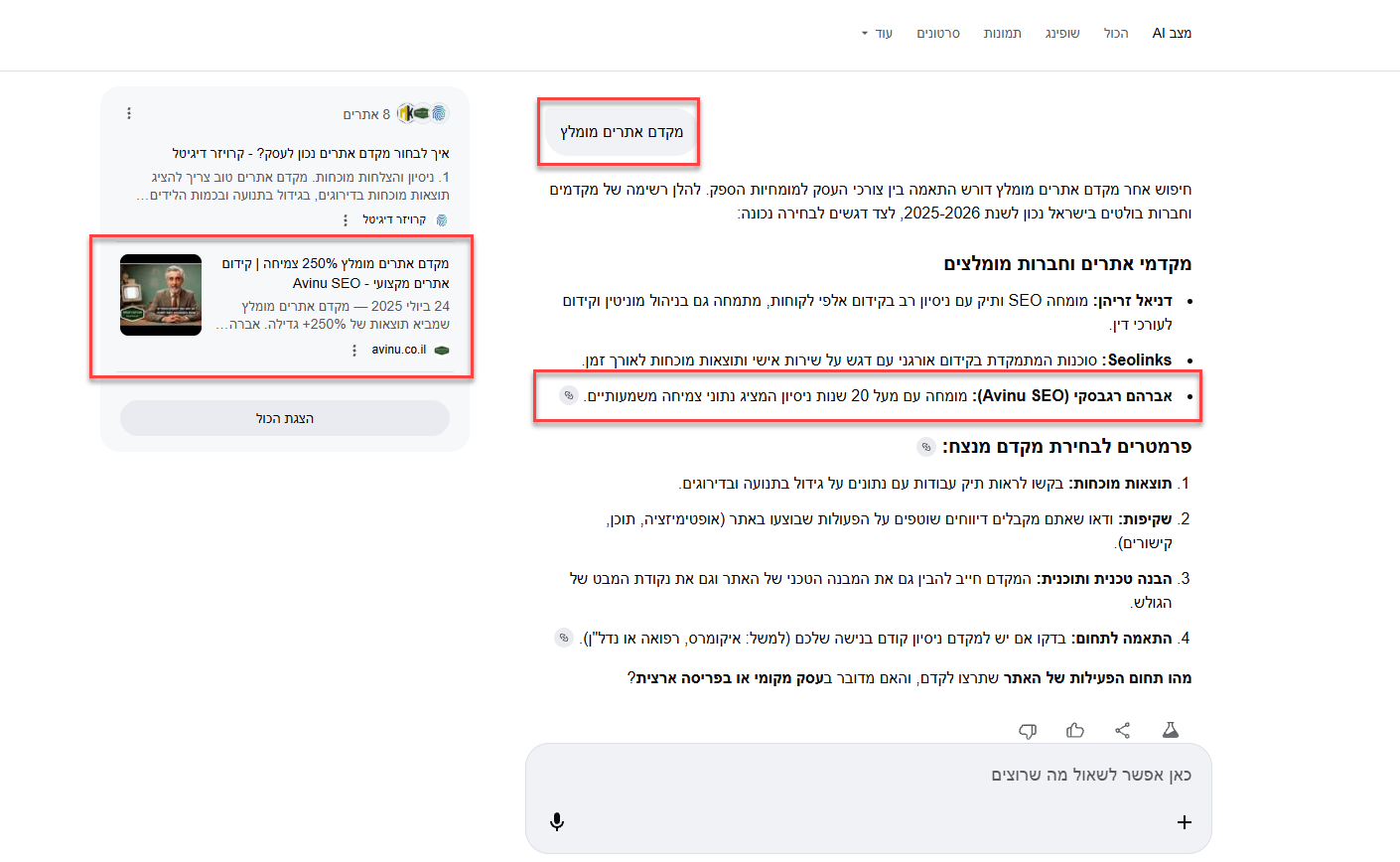The height and width of the screenshot is (862, 1400).
Task: Click the קרויזר דיגיטל source name
Action: tap(394, 219)
